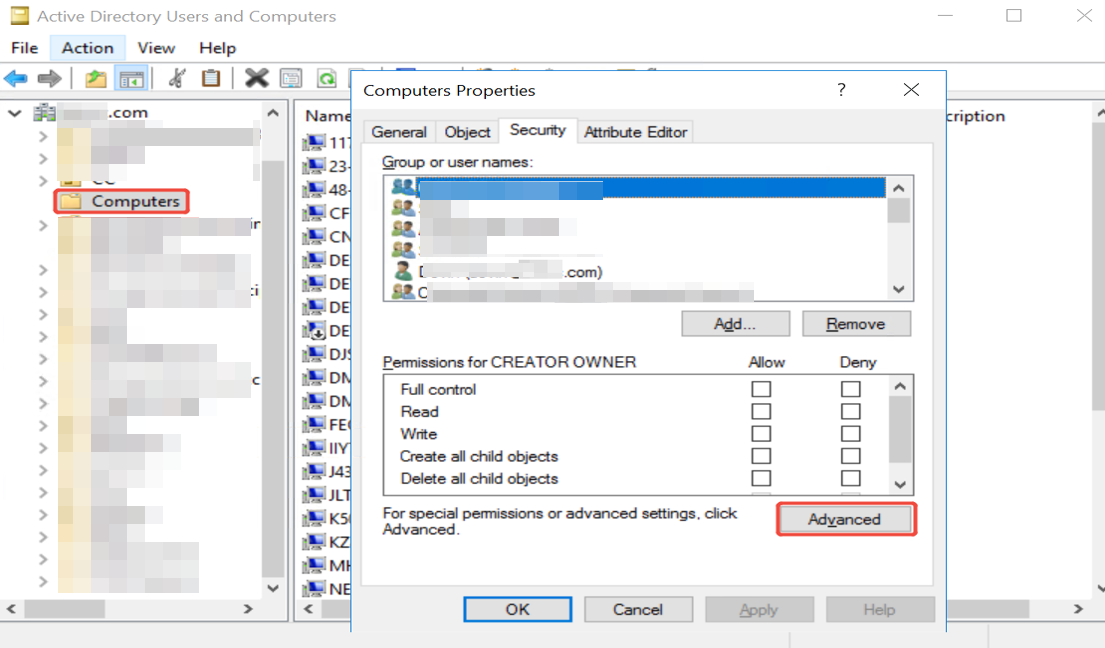Select computer icon for entry starting K5

314,518
